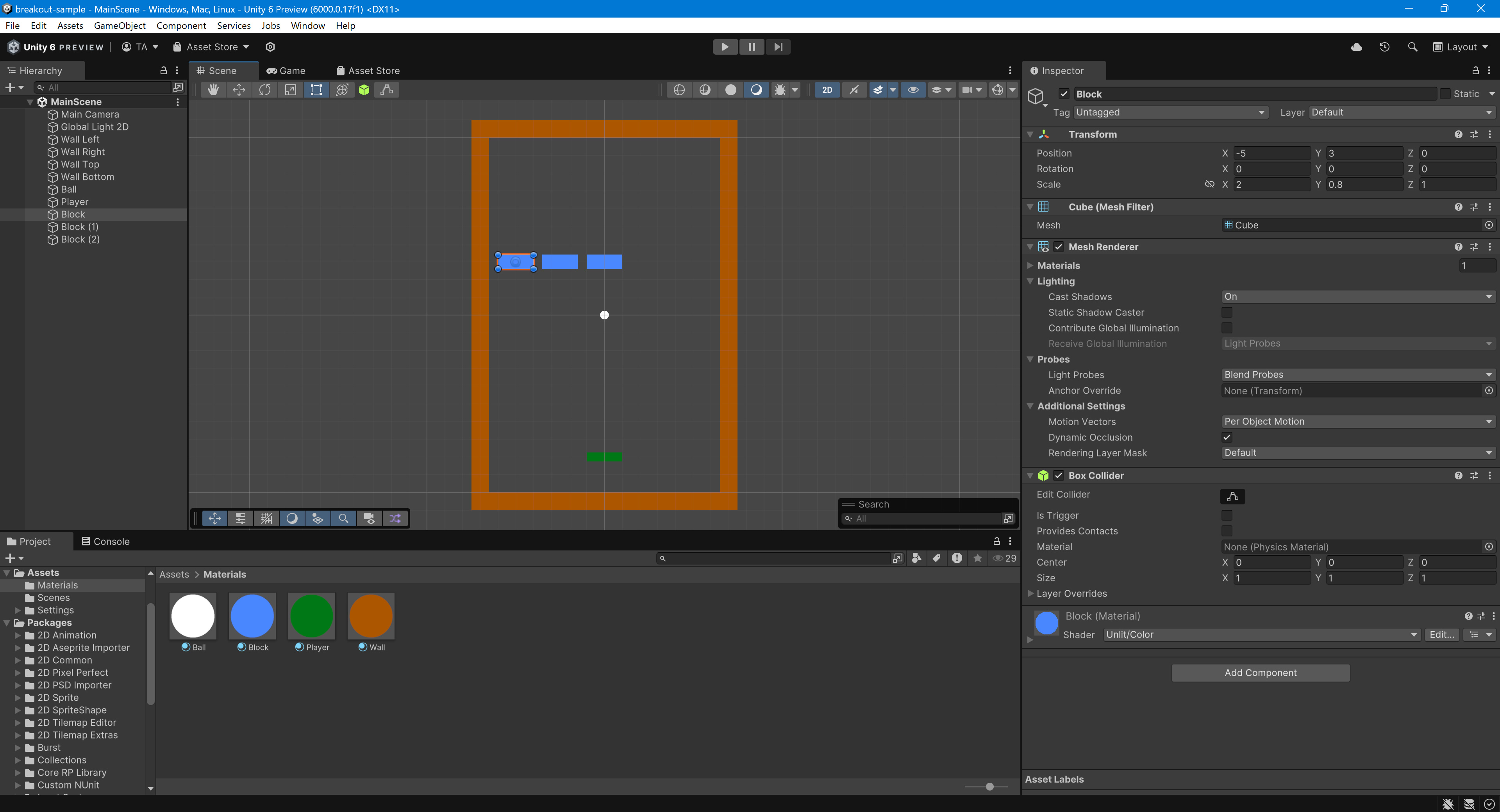Click the global search magnifier icon
Image resolution: width=1500 pixels, height=812 pixels.
point(1412,46)
